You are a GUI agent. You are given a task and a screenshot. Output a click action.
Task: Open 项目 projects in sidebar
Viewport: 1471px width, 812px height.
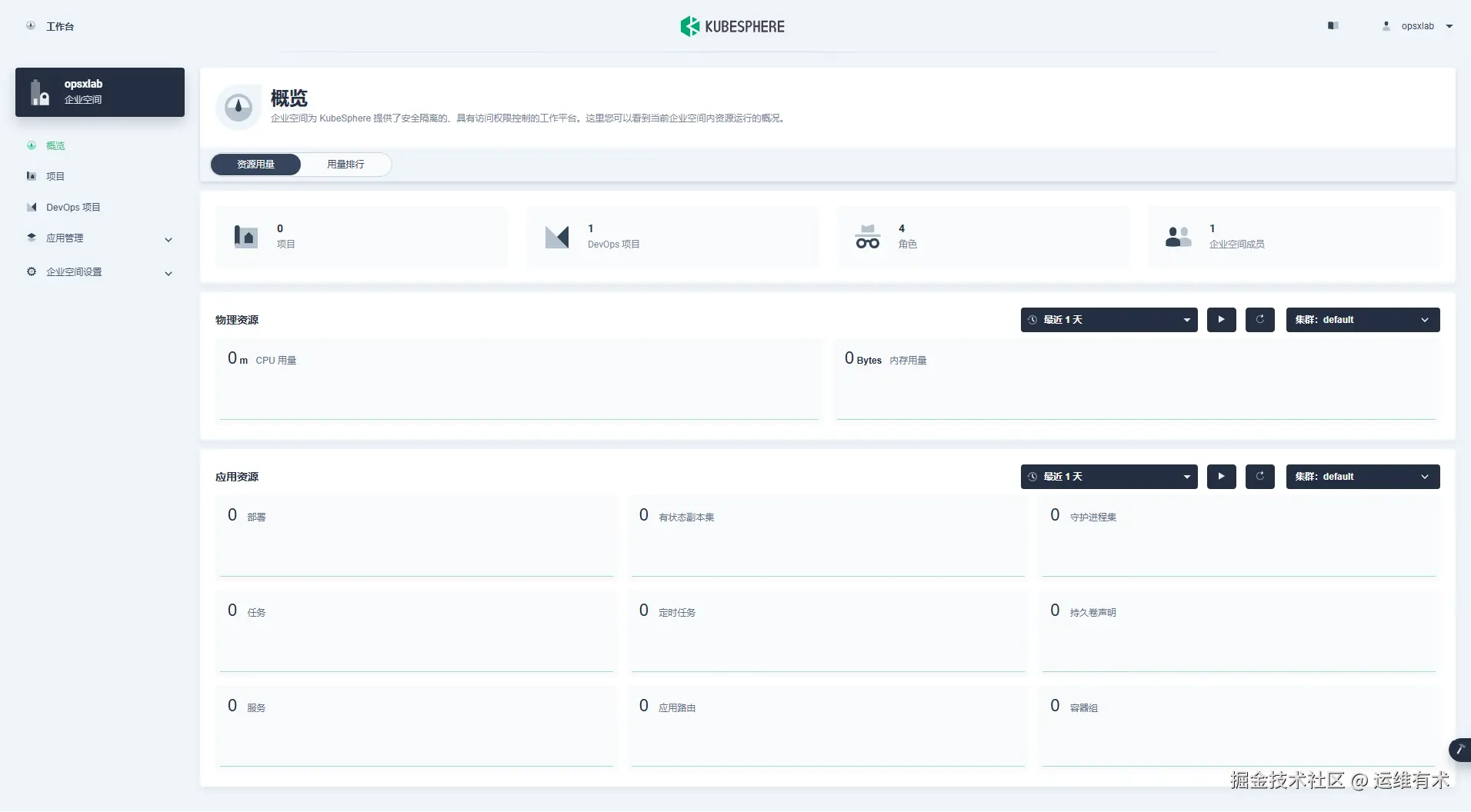coord(55,176)
